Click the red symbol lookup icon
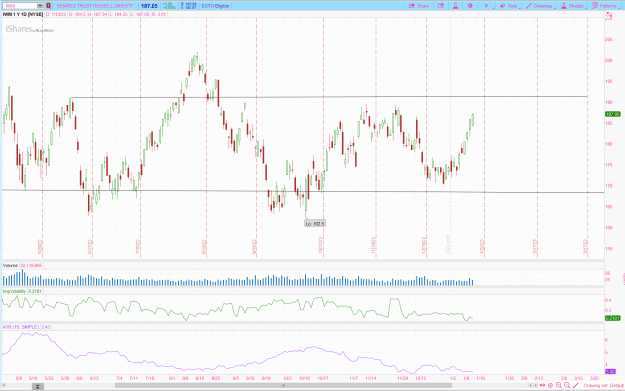The width and height of the screenshot is (625, 391). (x=49, y=6)
